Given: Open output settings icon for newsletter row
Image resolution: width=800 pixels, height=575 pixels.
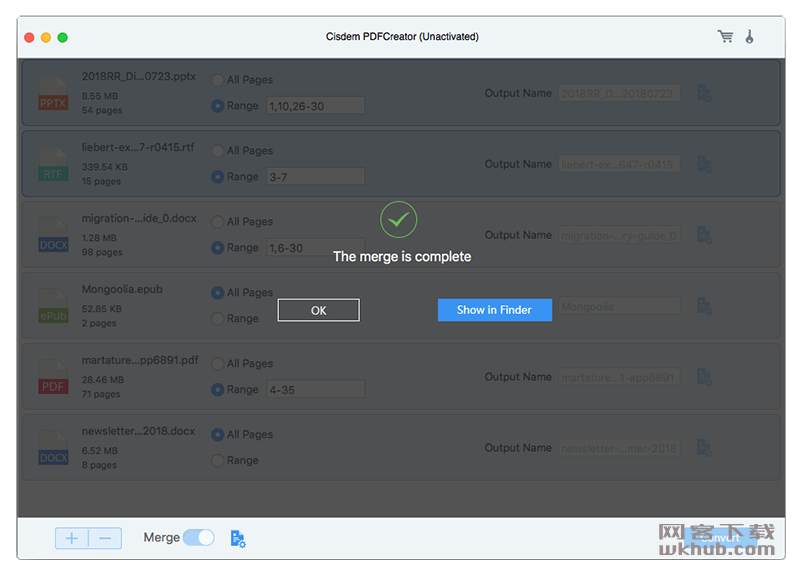Looking at the screenshot, I should tap(704, 448).
